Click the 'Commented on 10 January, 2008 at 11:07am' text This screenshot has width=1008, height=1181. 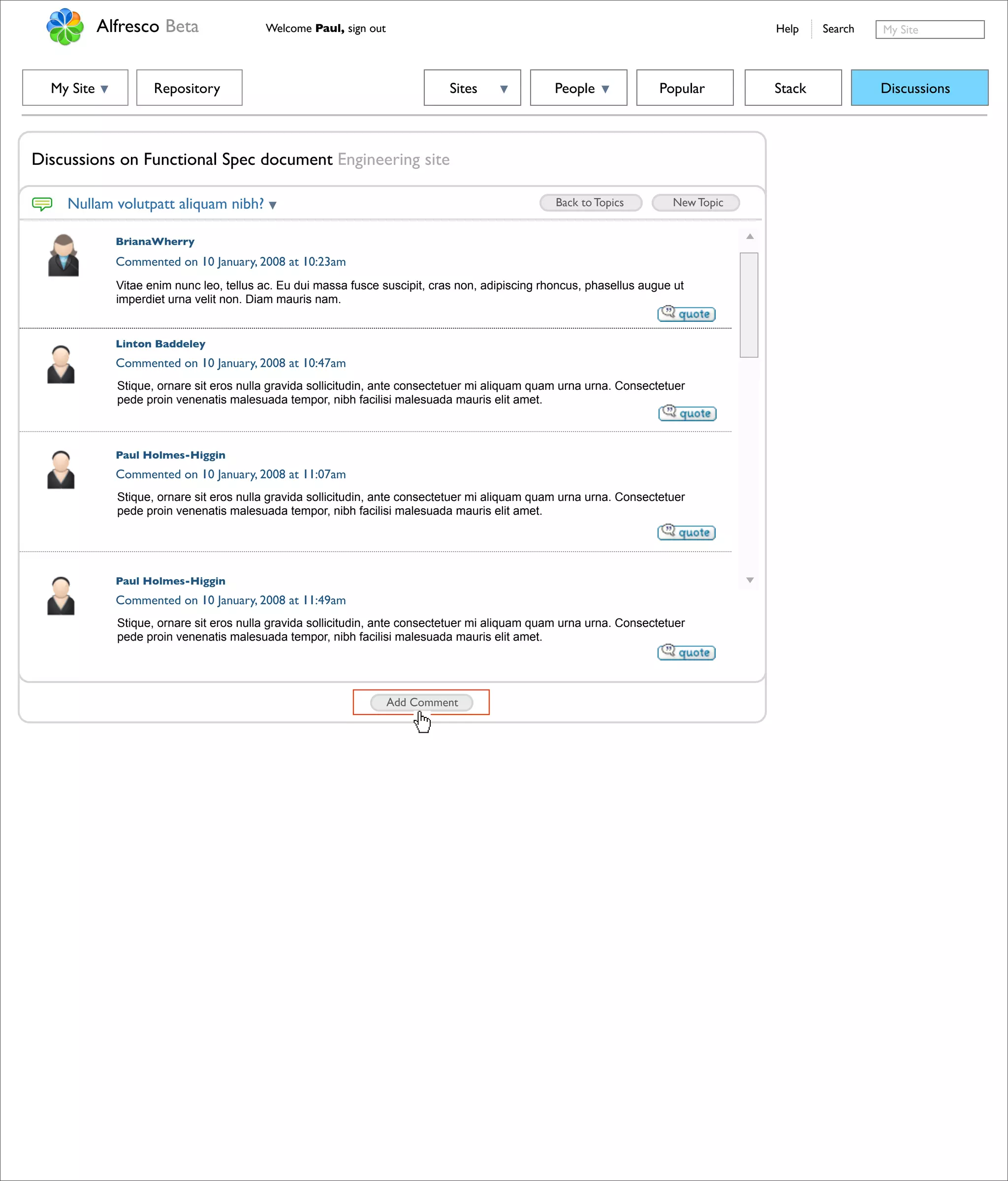(x=231, y=474)
